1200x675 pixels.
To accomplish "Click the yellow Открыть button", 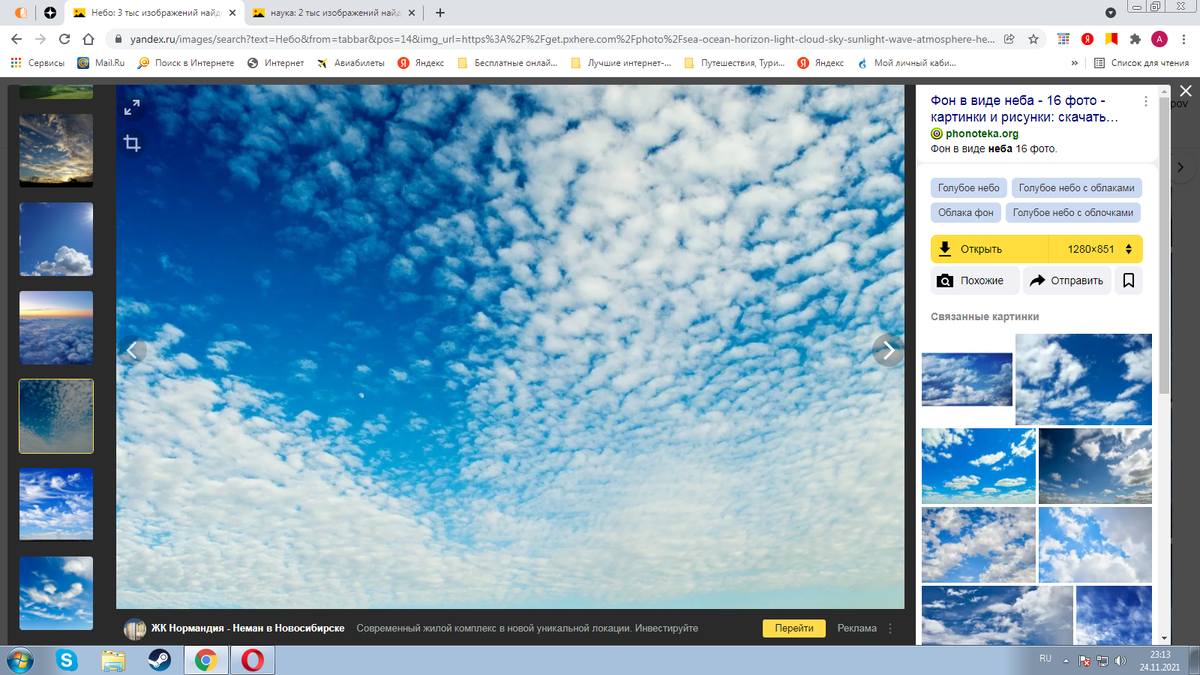I will (990, 249).
